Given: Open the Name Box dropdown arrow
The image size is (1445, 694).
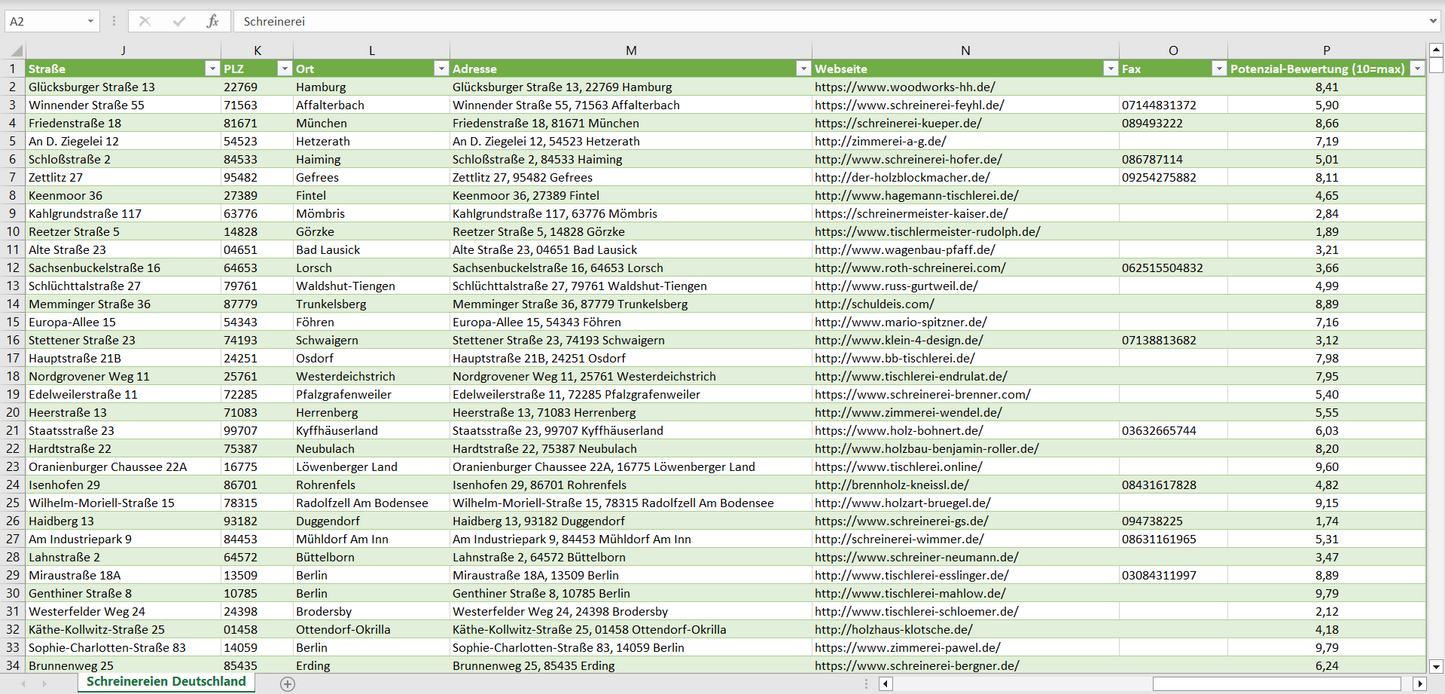Looking at the screenshot, I should click(x=90, y=21).
